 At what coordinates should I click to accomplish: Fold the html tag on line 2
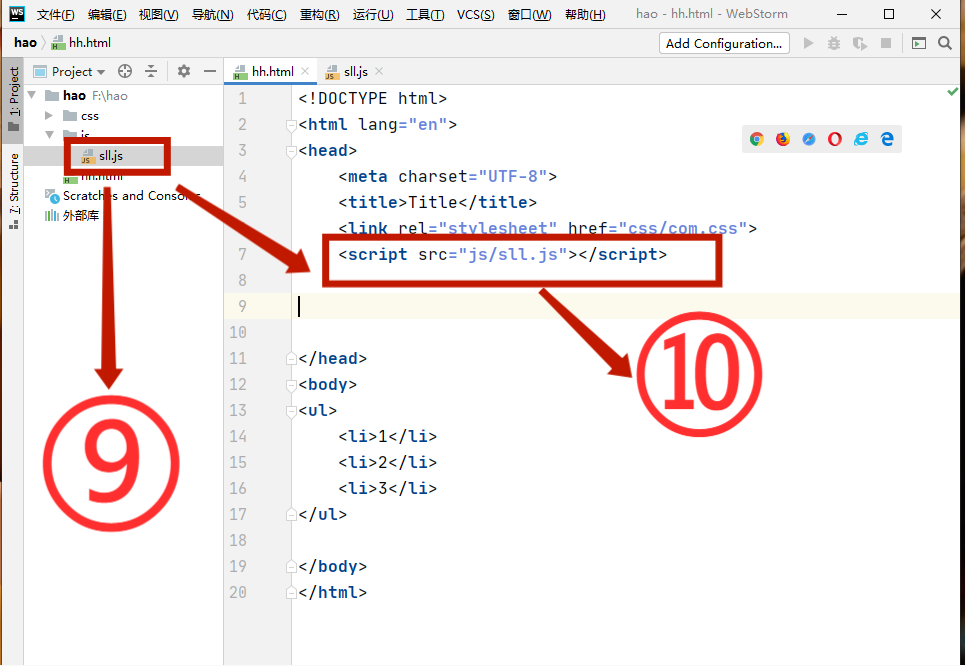click(x=291, y=125)
